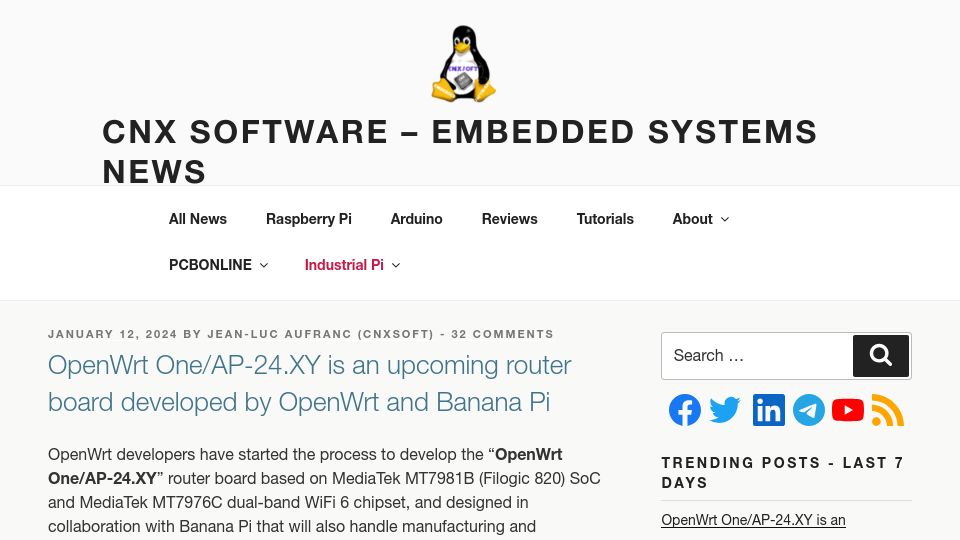Focus the Search input field
Screen dimensions: 960x540
(757, 356)
